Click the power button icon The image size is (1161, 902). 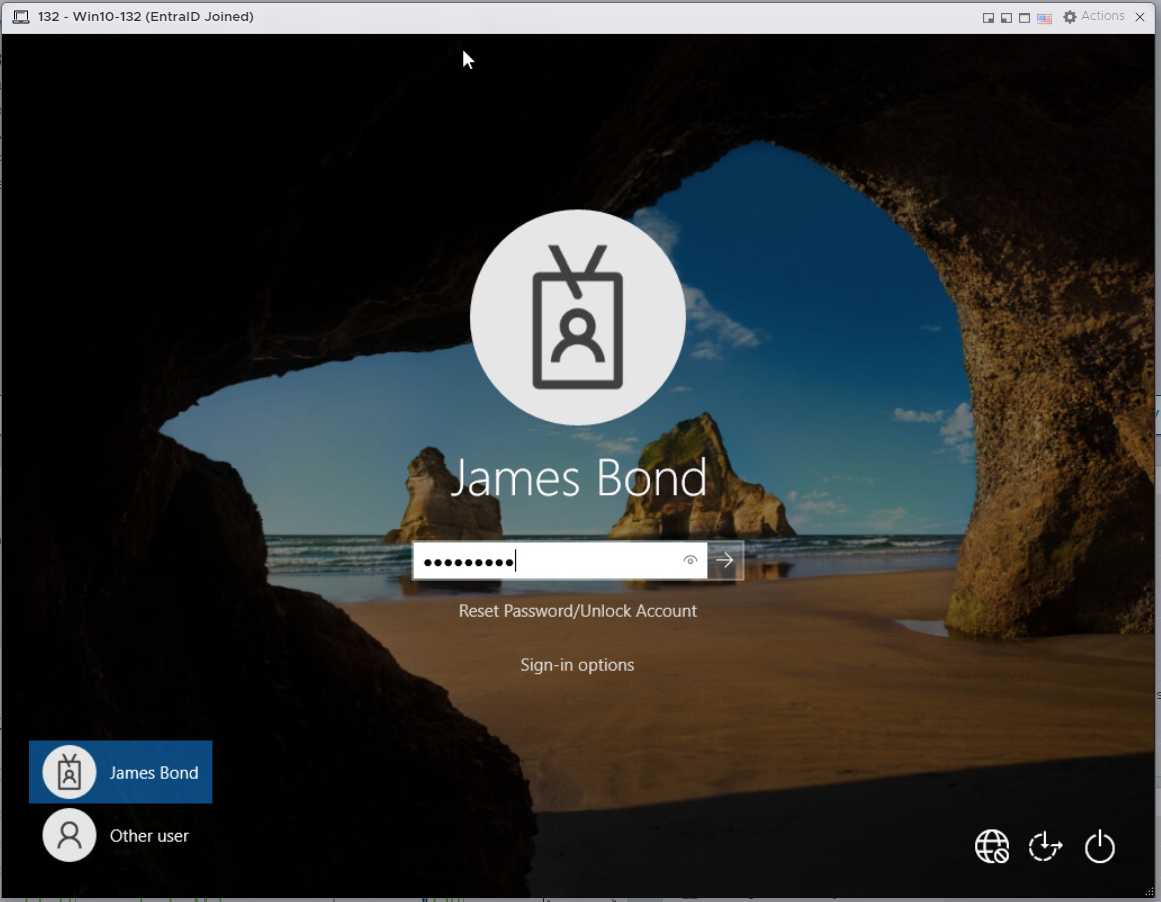[x=1099, y=846]
